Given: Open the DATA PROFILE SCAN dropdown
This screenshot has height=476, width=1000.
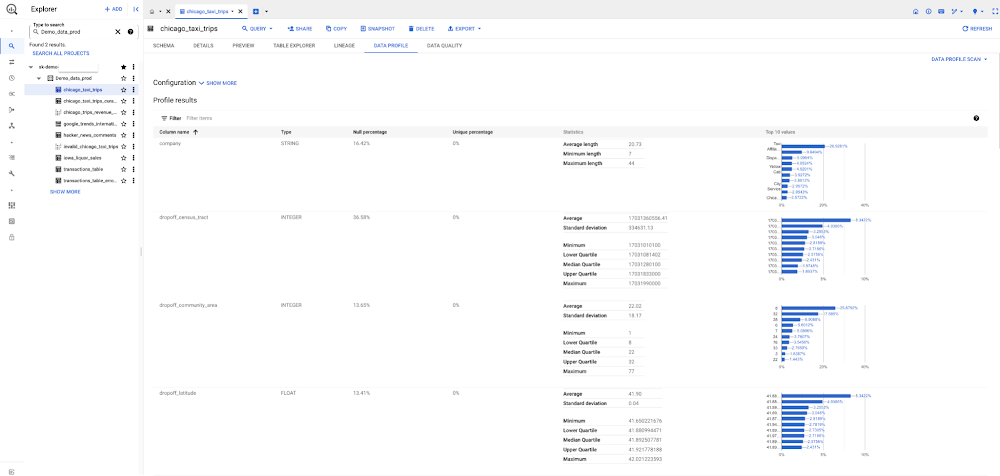Looking at the screenshot, I should (959, 59).
